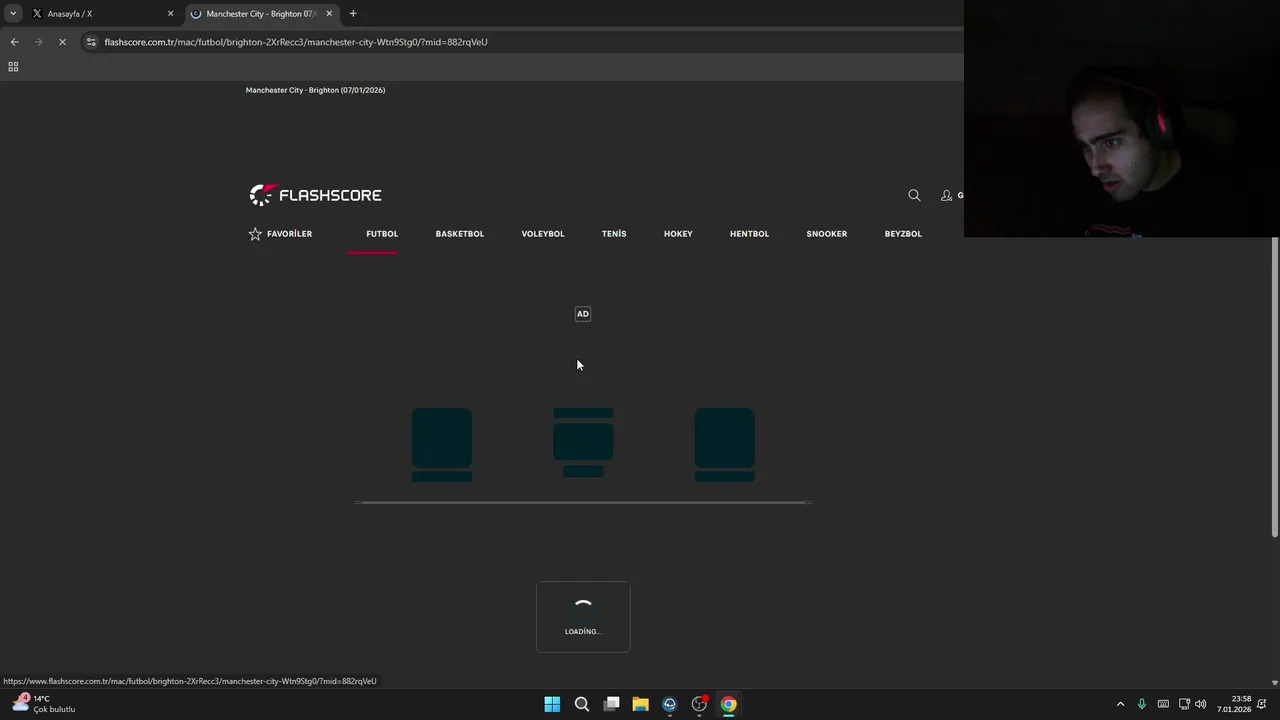Go back with the browser arrow

(14, 42)
